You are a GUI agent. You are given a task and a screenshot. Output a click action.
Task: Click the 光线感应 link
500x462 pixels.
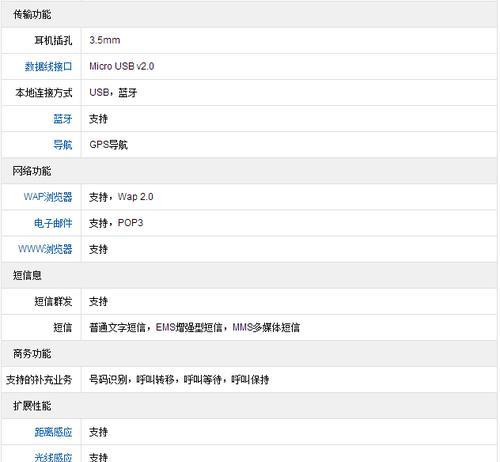[x=53, y=457]
